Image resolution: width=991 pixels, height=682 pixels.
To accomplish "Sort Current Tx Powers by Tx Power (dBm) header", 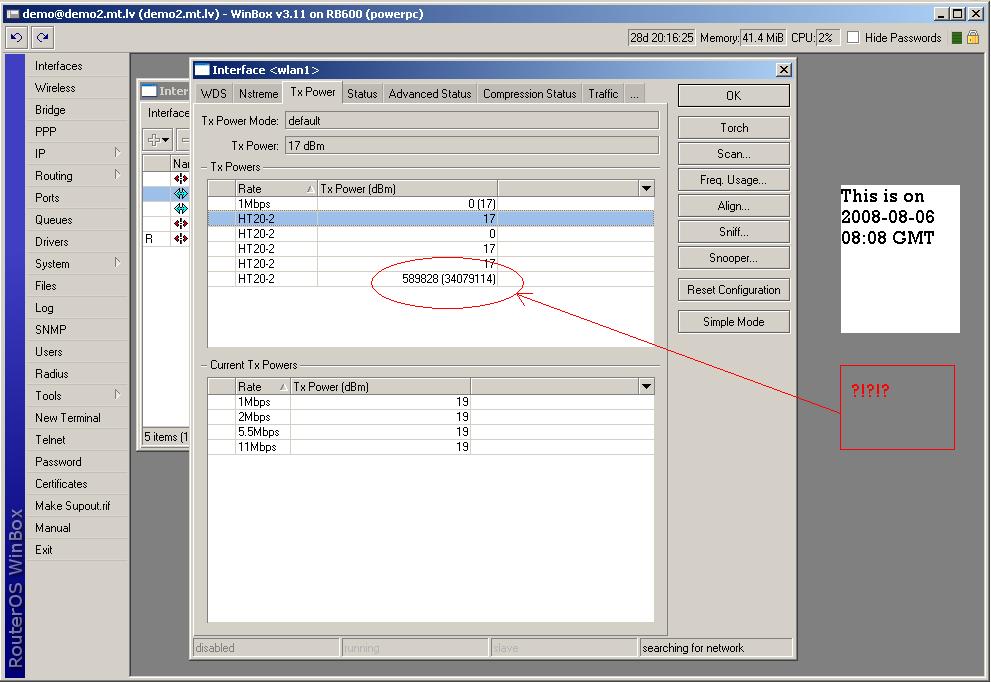I will [380, 386].
